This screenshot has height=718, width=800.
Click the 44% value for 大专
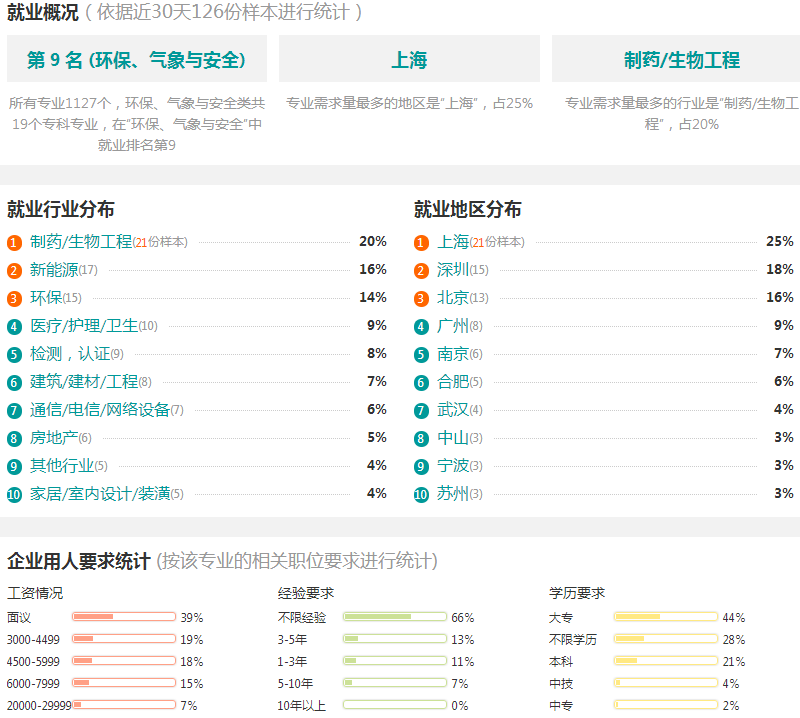point(734,617)
